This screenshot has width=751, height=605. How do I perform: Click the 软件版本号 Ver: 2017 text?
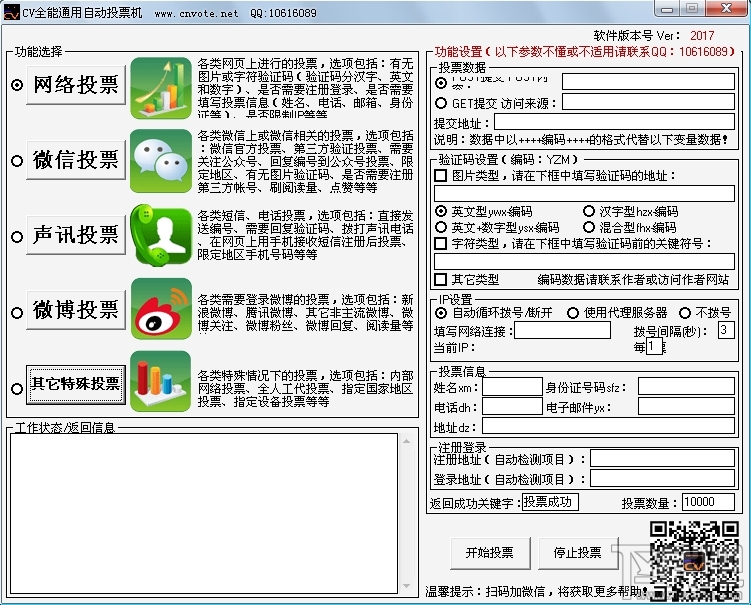(x=654, y=35)
